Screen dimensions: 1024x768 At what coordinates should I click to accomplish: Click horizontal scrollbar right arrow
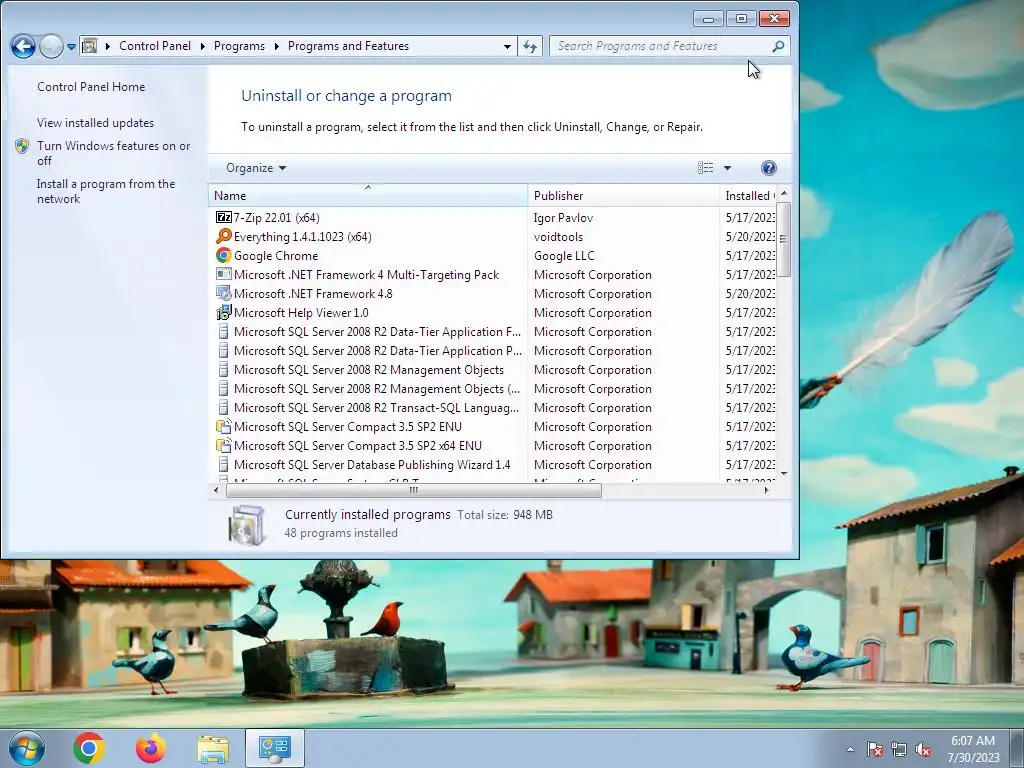click(x=767, y=490)
